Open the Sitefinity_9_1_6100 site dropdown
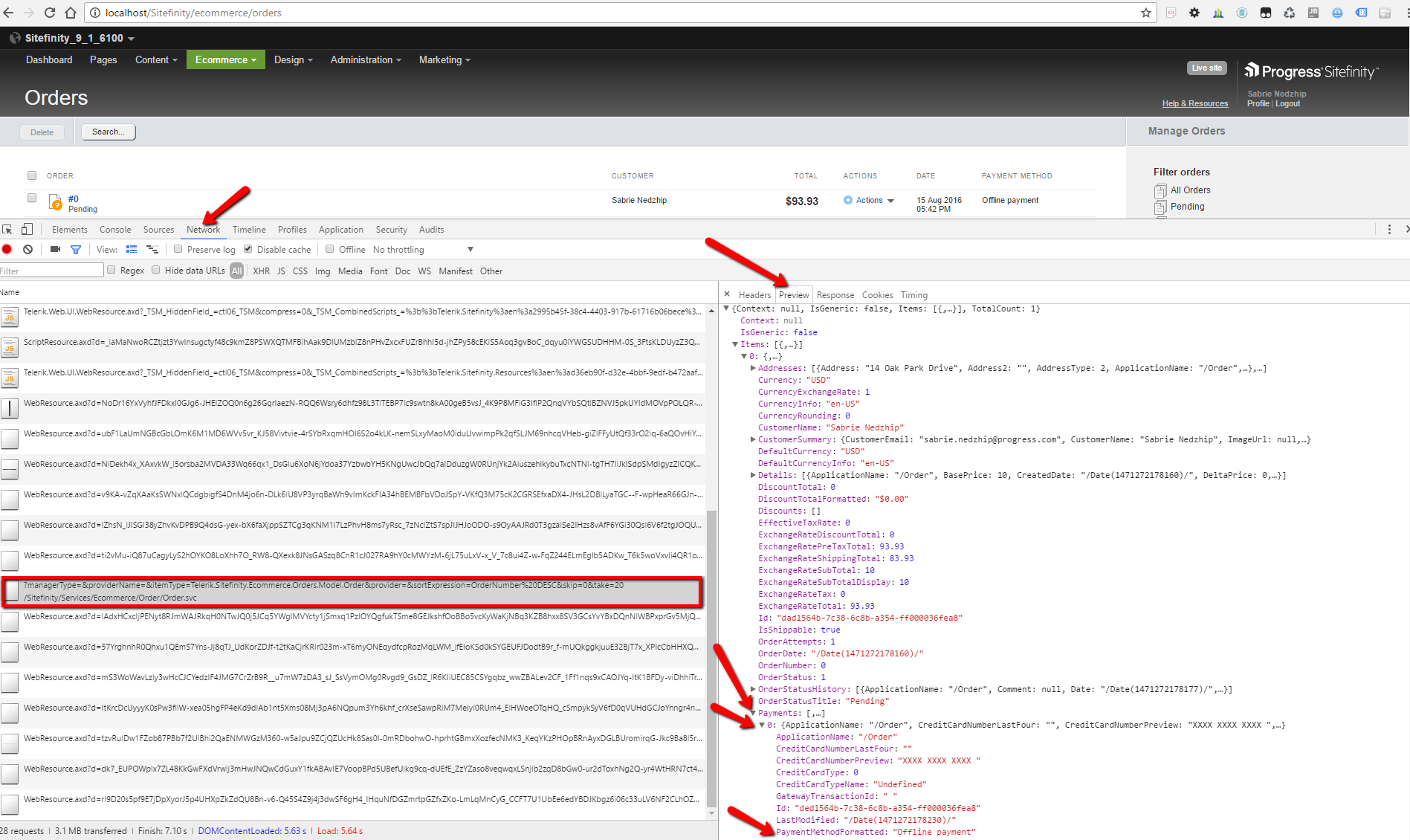The image size is (1410, 840). point(80,38)
